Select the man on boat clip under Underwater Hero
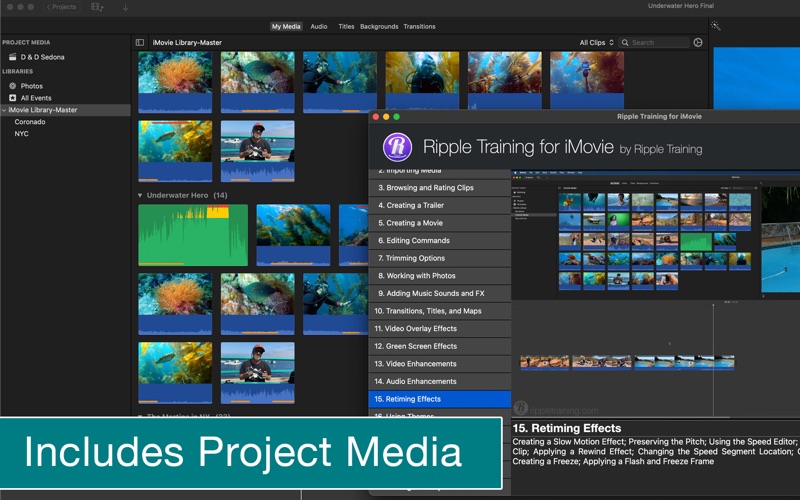 point(258,372)
